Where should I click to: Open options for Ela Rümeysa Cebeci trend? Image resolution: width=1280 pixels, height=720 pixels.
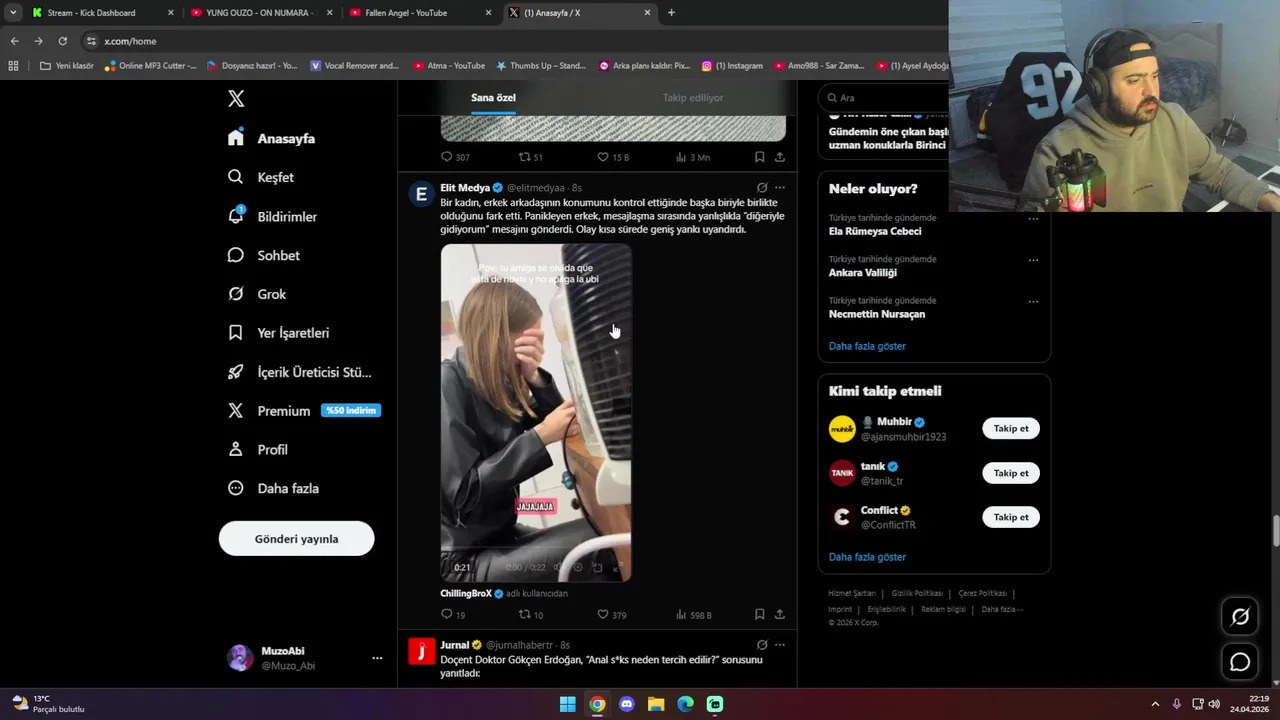point(1034,219)
